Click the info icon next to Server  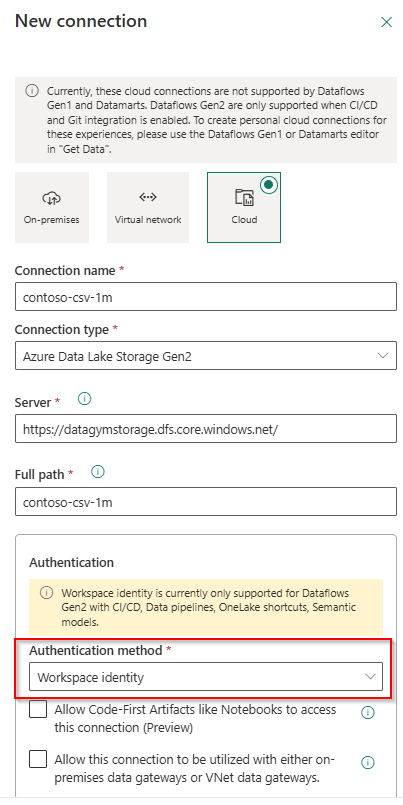[85, 399]
